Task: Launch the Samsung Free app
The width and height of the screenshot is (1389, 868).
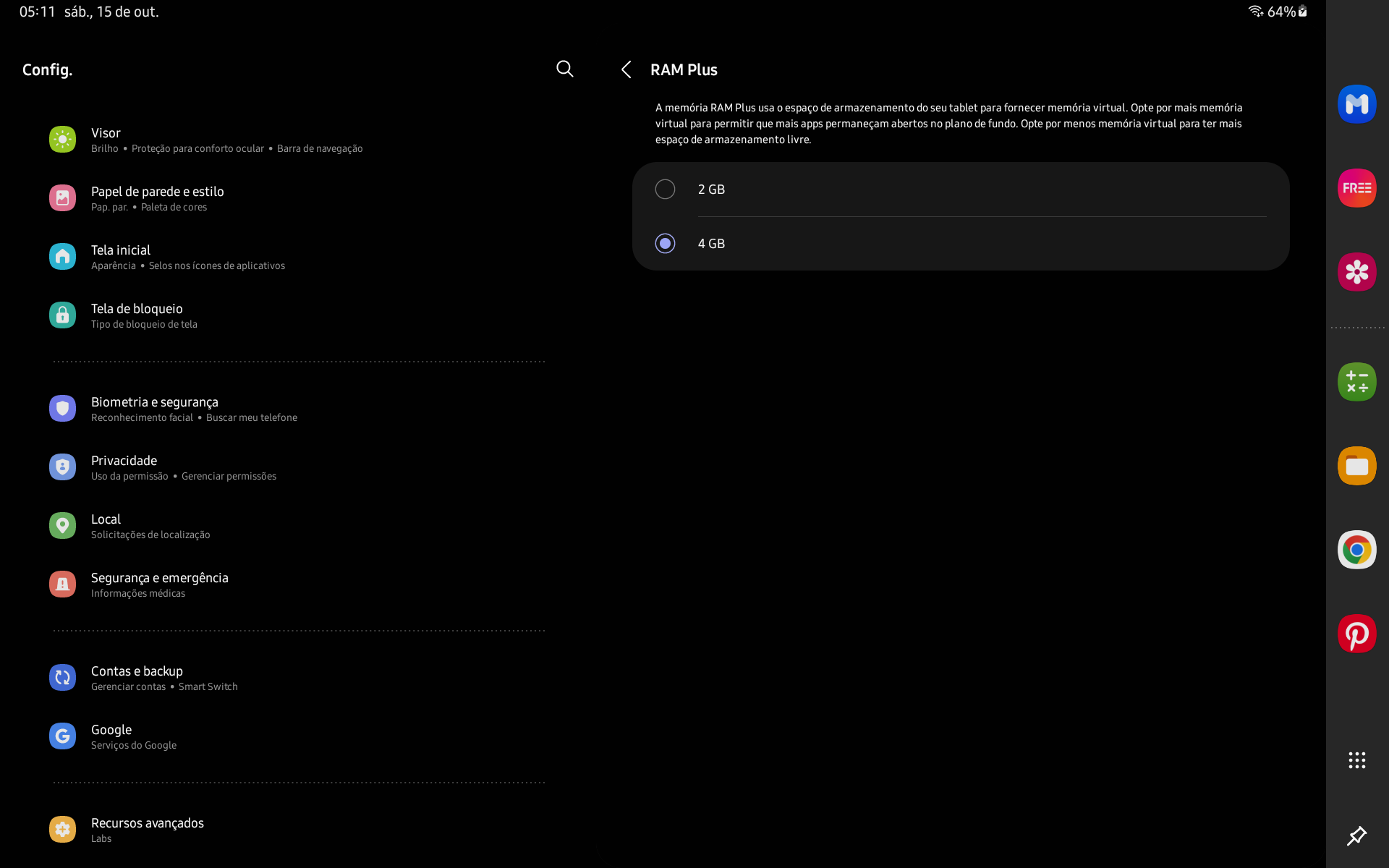Action: pyautogui.click(x=1357, y=188)
